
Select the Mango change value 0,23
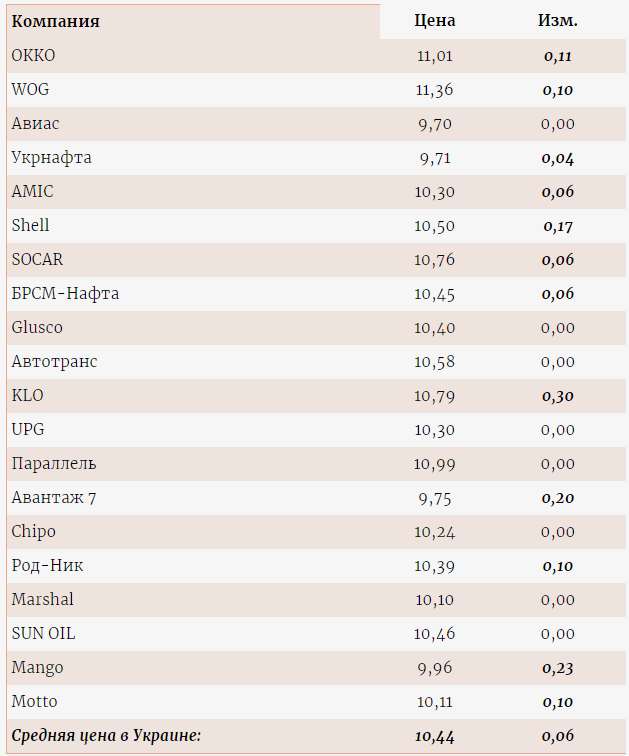(558, 668)
